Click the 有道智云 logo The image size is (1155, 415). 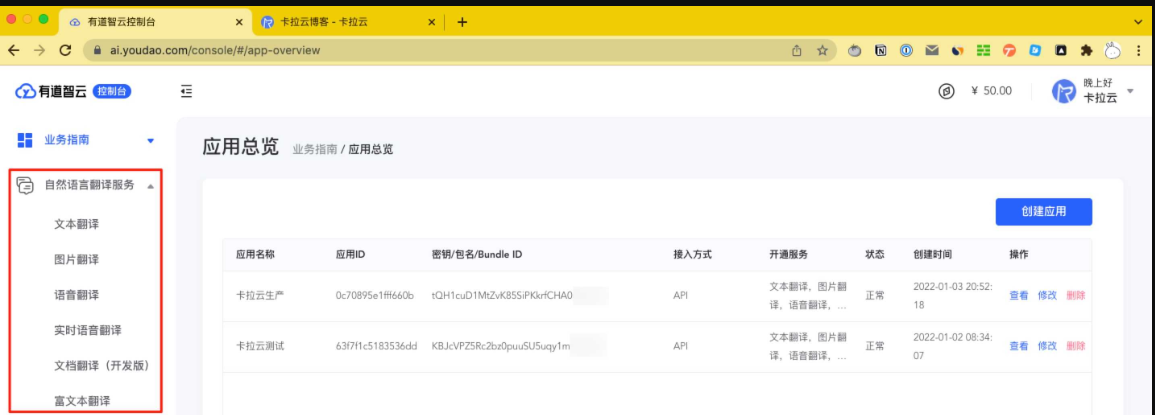pyautogui.click(x=51, y=91)
